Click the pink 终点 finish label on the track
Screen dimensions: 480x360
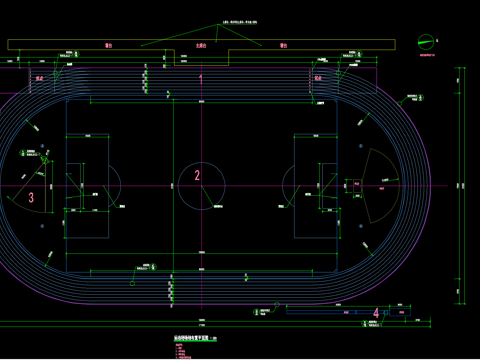click(x=39, y=78)
